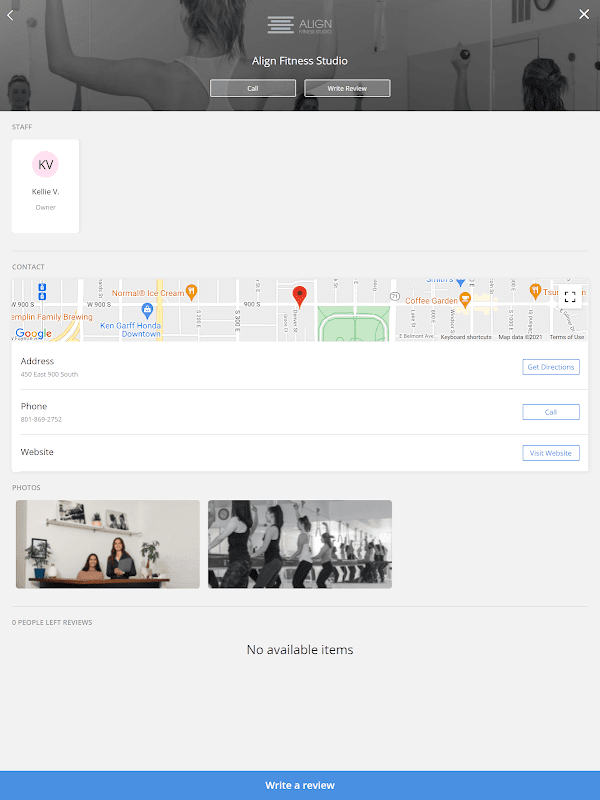Image resolution: width=600 pixels, height=800 pixels.
Task: Open the barre class workout photo
Action: tap(300, 544)
